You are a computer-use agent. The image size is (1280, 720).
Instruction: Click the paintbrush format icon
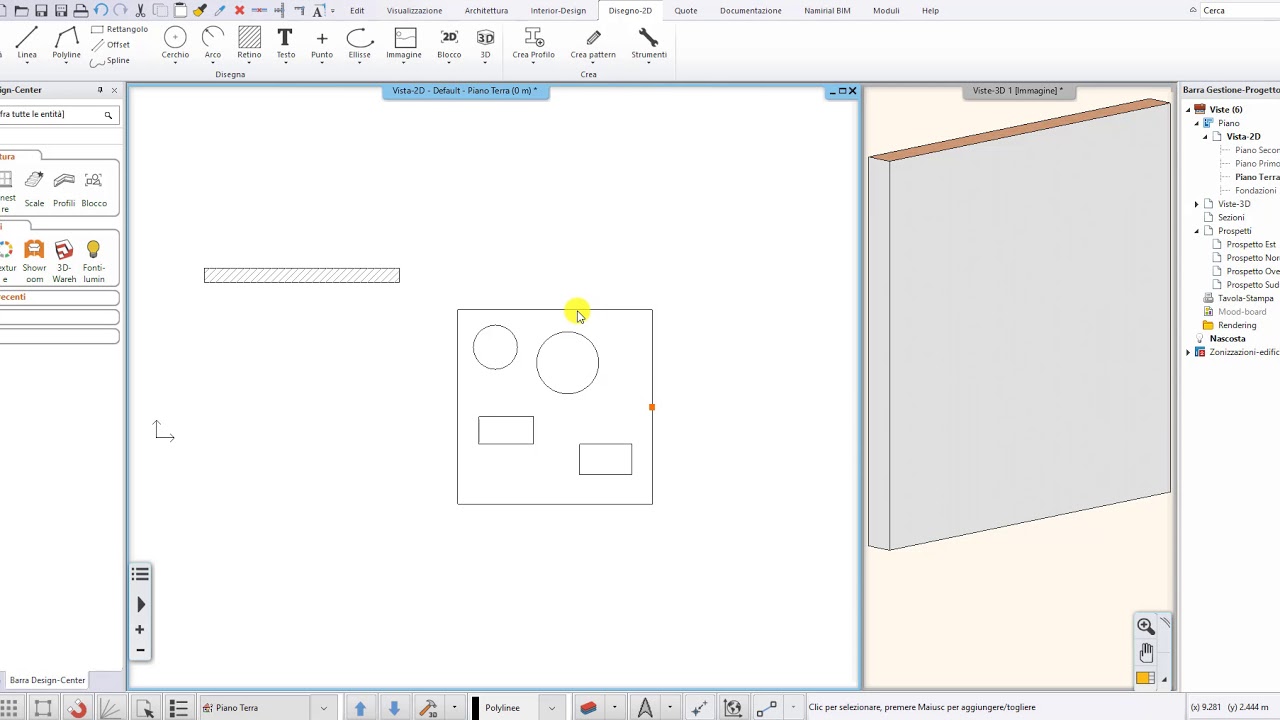(200, 10)
